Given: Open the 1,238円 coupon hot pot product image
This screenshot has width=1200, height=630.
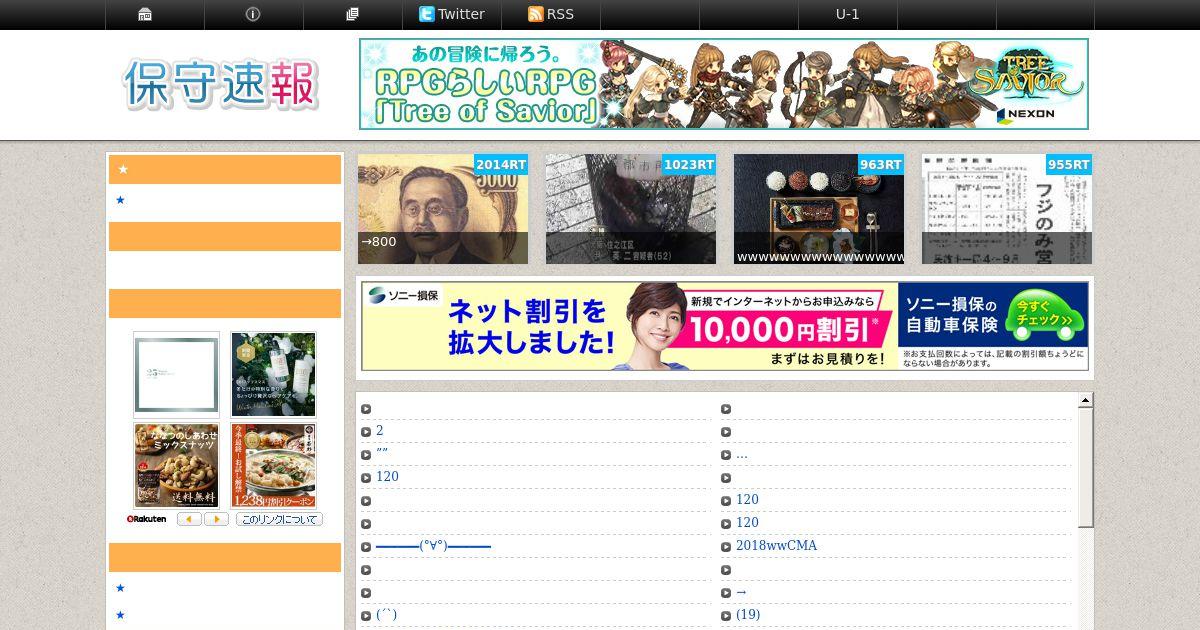Looking at the screenshot, I should pos(273,466).
